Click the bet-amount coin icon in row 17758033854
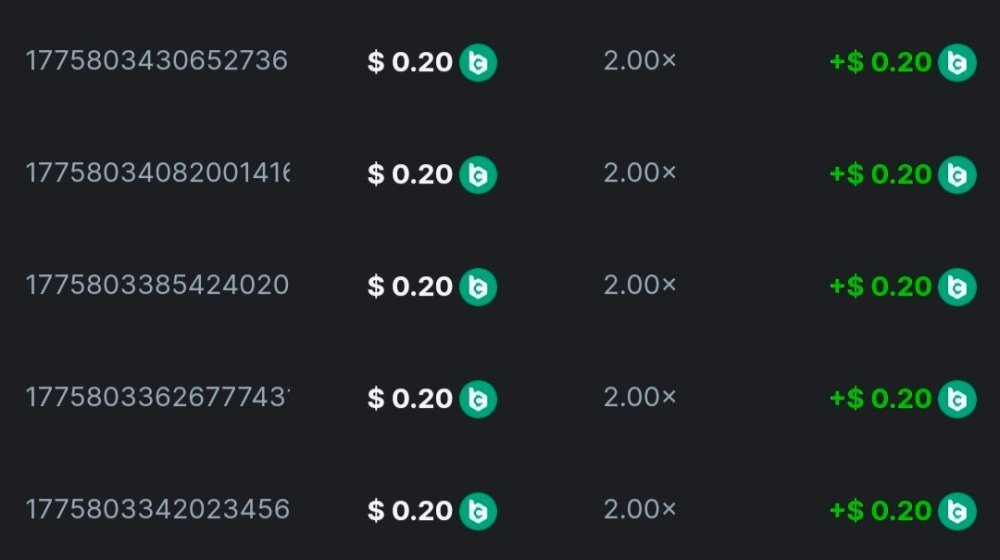The width and height of the screenshot is (1000, 560). pos(478,287)
